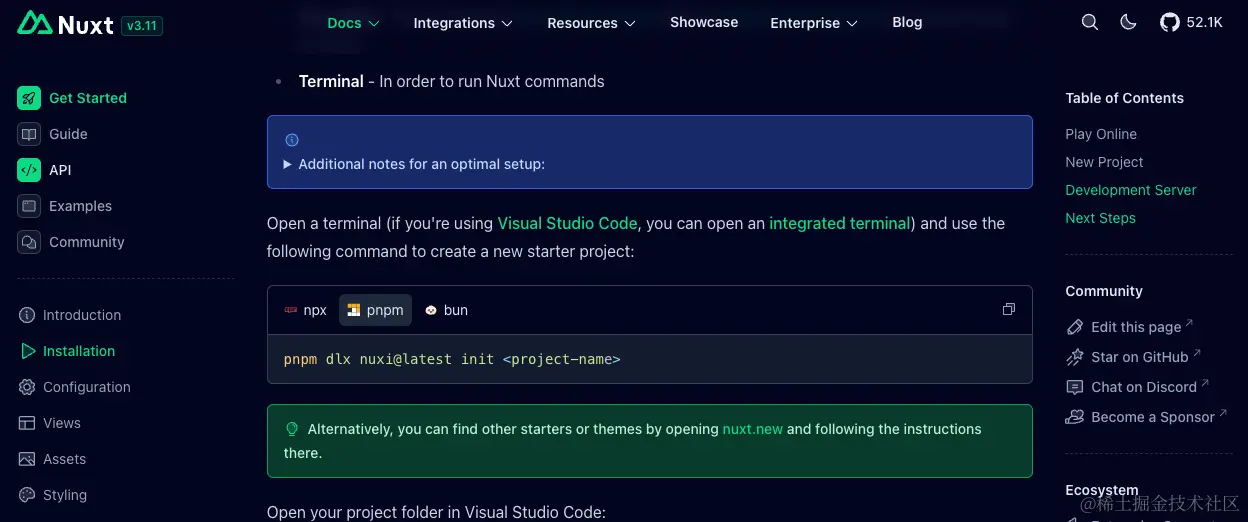Click the pnpm dlx nuxi command text
Screen dimensions: 1248x522
[452, 359]
